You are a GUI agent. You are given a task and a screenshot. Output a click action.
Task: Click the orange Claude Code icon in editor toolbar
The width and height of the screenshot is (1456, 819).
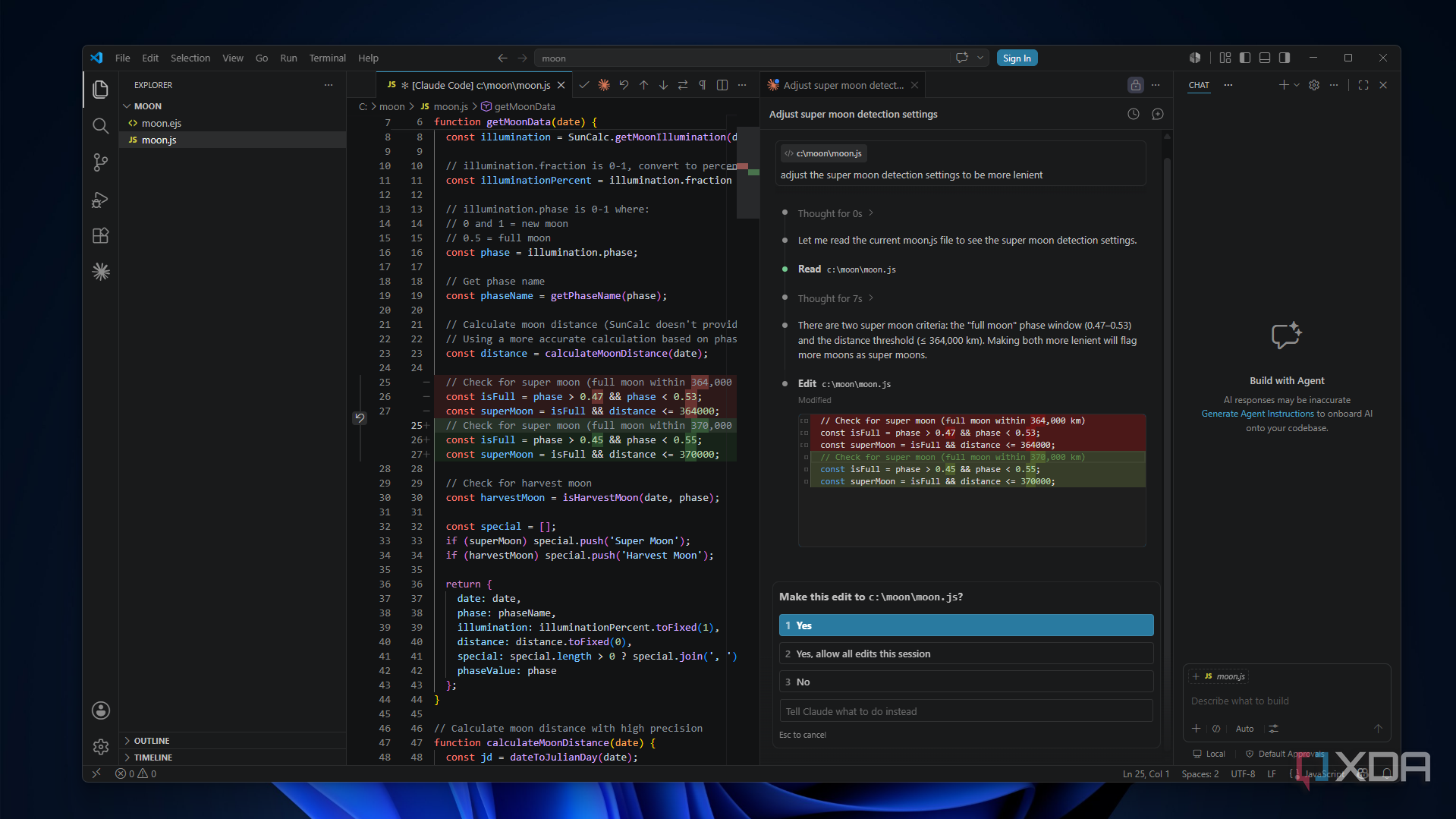pyautogui.click(x=604, y=85)
